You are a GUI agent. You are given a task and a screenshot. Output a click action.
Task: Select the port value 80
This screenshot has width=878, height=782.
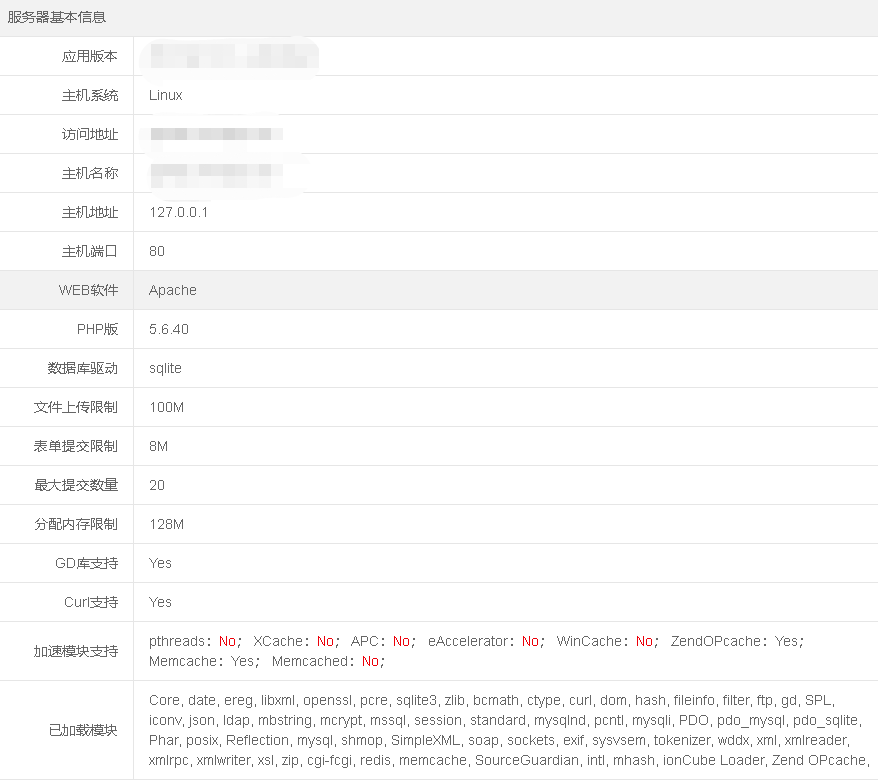point(157,251)
